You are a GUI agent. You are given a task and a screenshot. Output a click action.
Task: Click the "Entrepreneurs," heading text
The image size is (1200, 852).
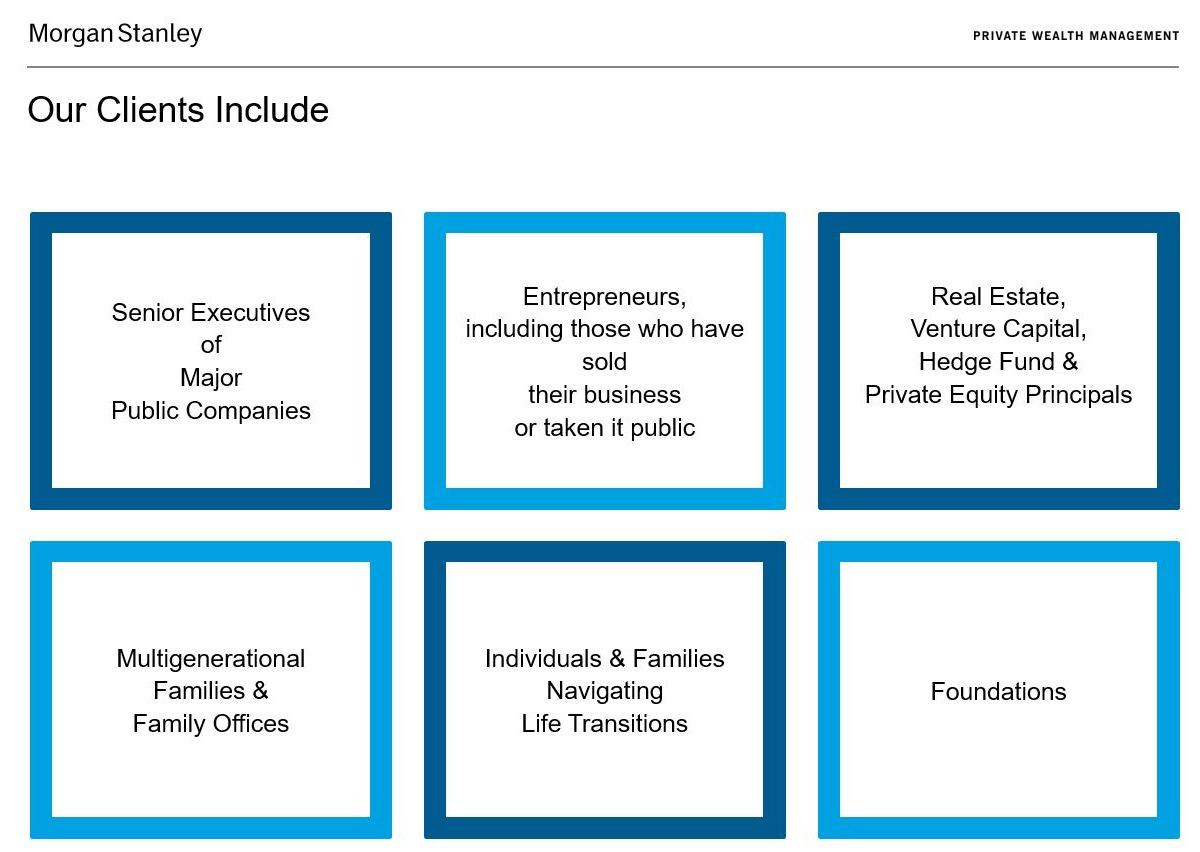(604, 297)
